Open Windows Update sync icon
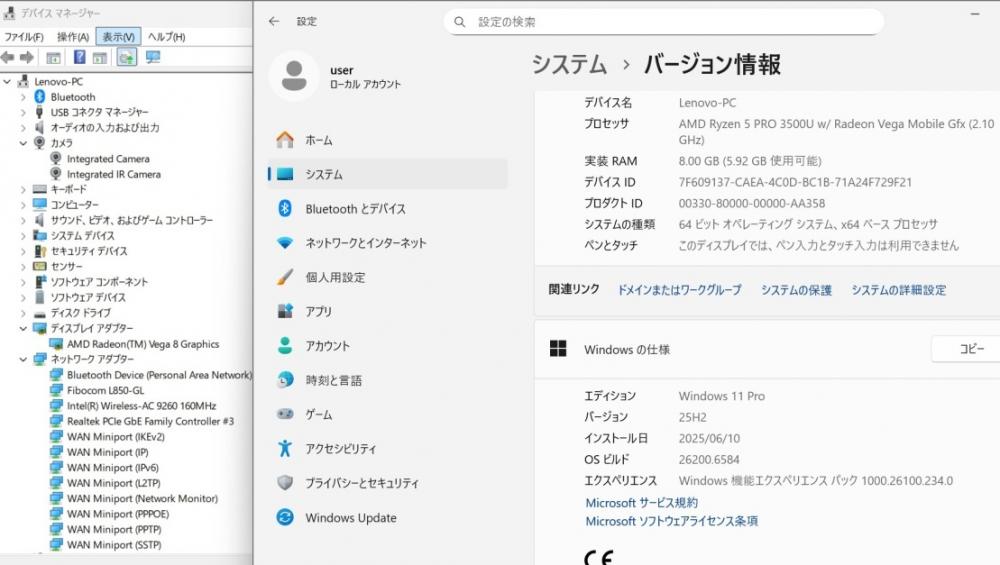Screen dimensions: 1000x565 [x=285, y=517]
